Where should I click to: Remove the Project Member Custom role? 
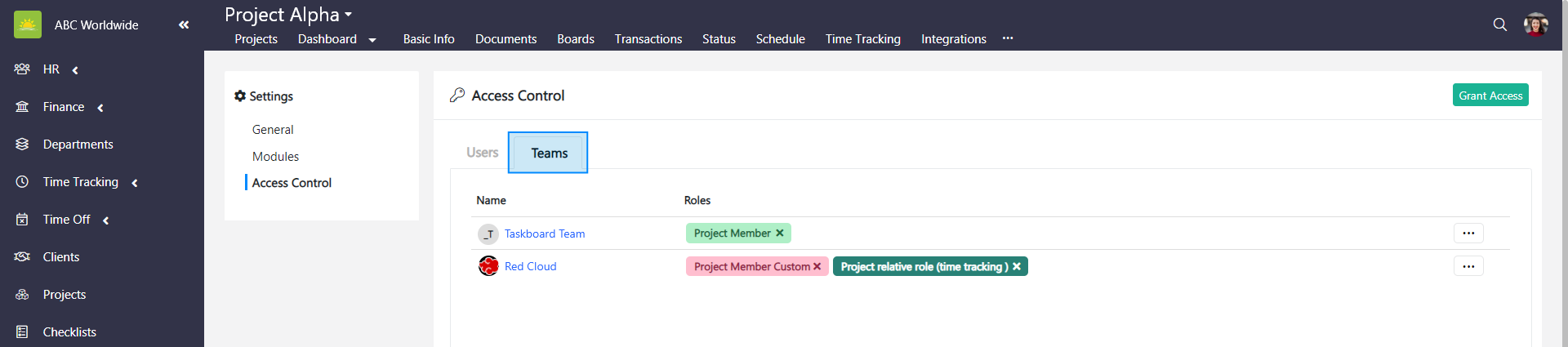[817, 266]
